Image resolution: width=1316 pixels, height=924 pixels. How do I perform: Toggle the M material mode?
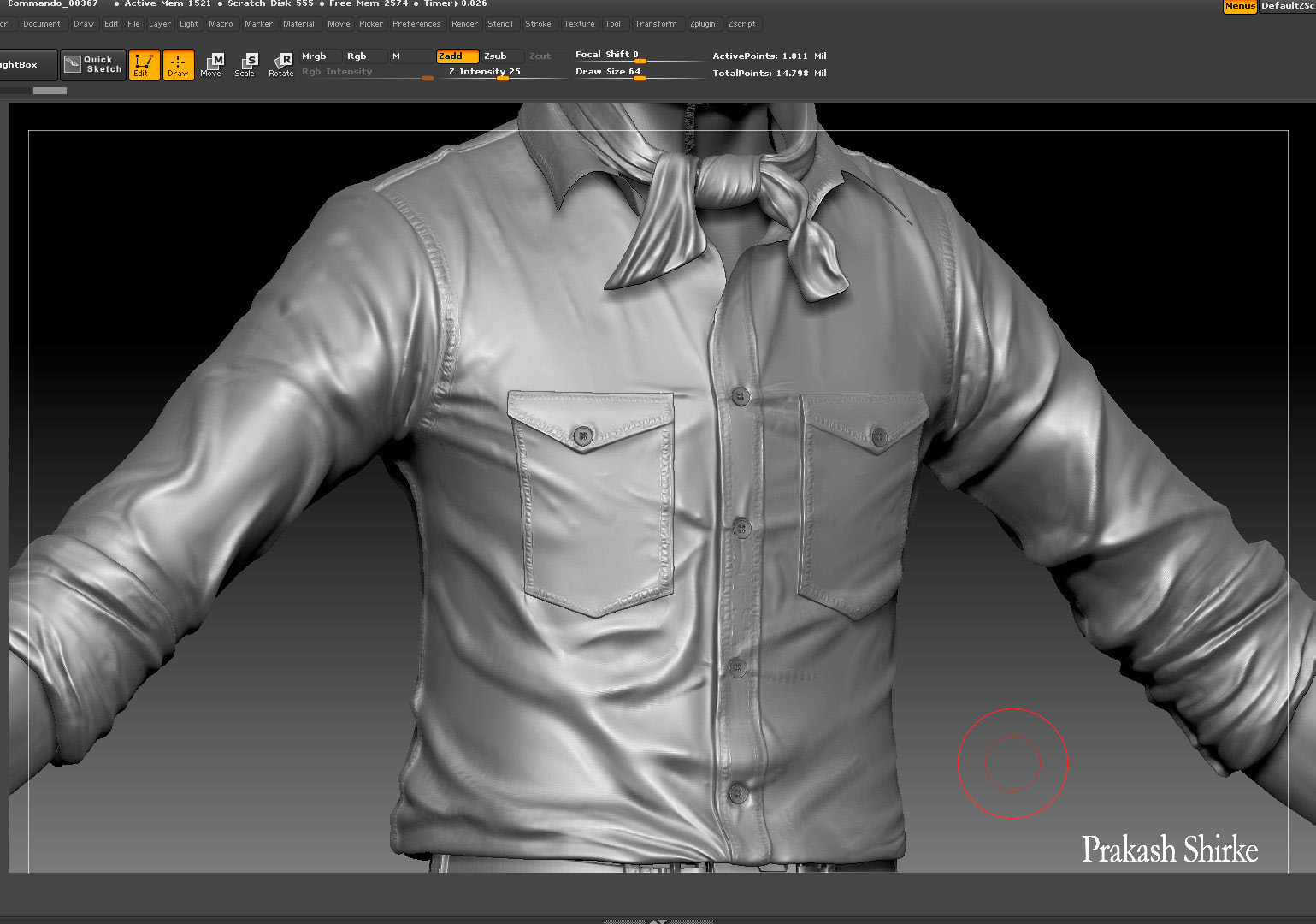[x=409, y=56]
